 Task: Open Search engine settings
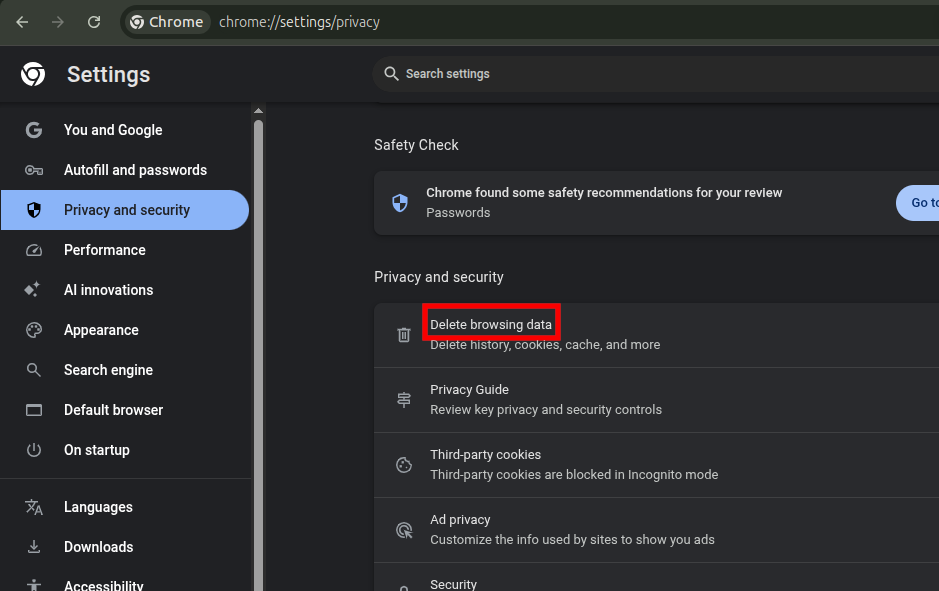[125, 370]
